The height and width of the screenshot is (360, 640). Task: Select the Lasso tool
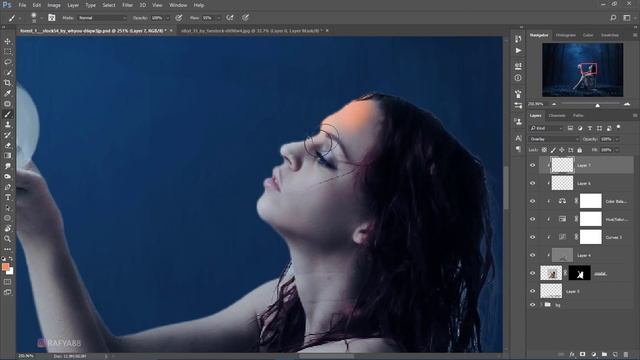click(8, 62)
